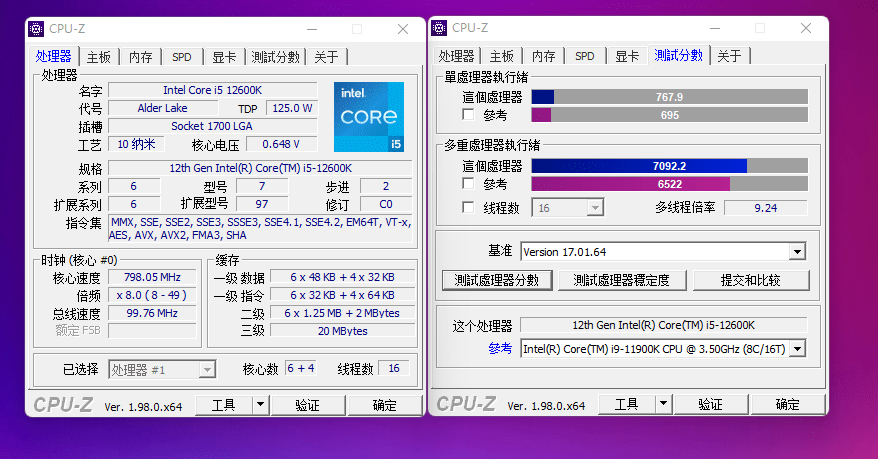Switch to 内存 tab in left window
The image size is (878, 459).
pos(141,57)
